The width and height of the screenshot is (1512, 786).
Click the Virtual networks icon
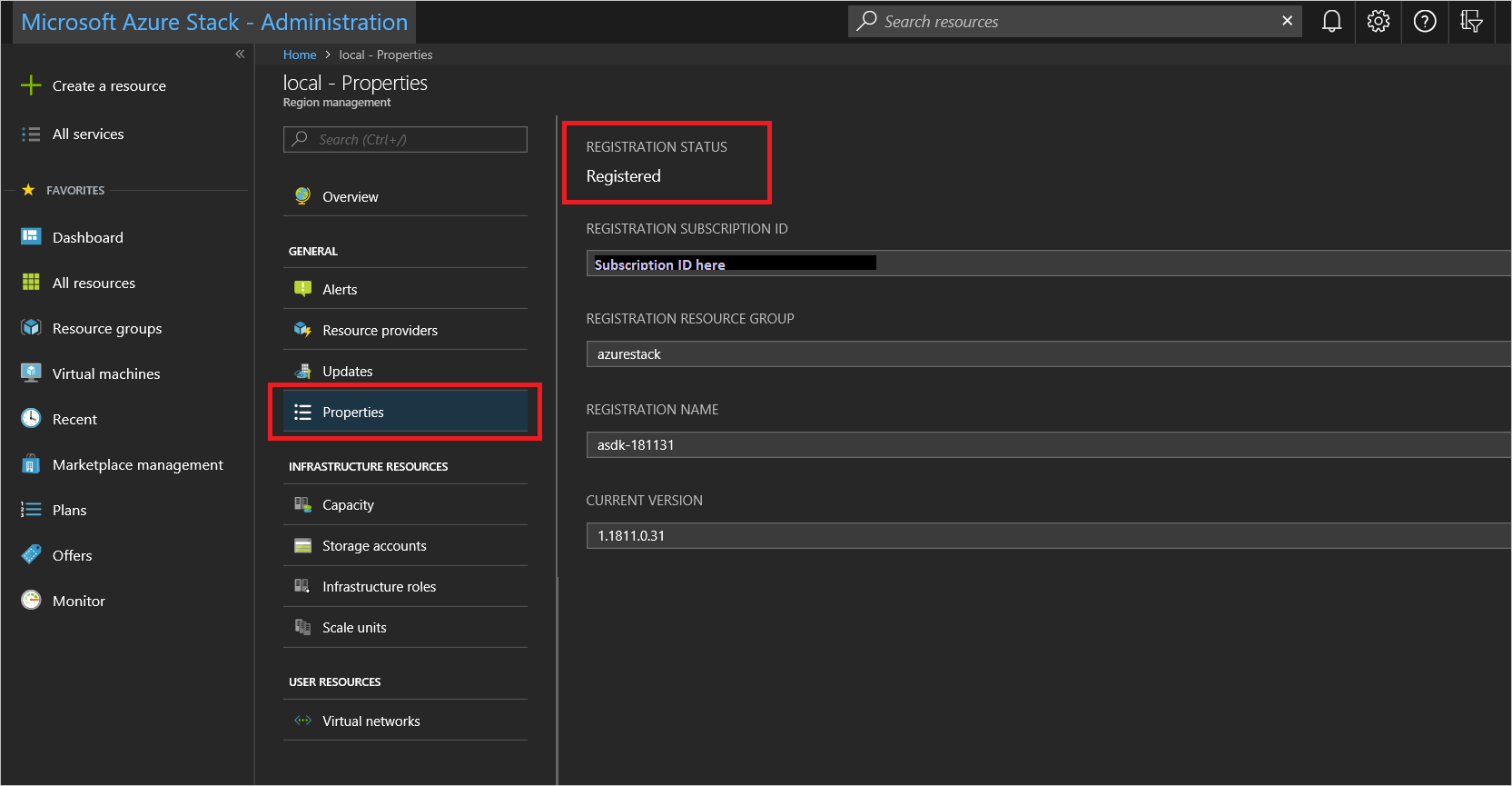coord(302,721)
